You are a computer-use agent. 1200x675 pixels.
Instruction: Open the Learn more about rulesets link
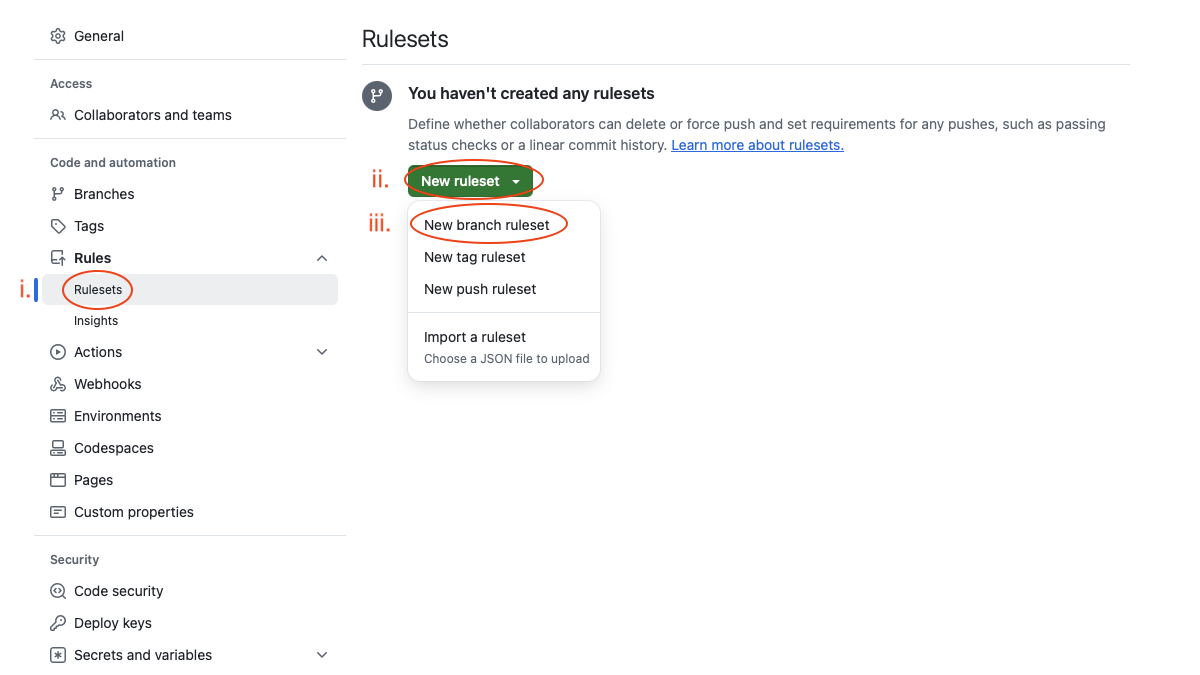(x=757, y=145)
